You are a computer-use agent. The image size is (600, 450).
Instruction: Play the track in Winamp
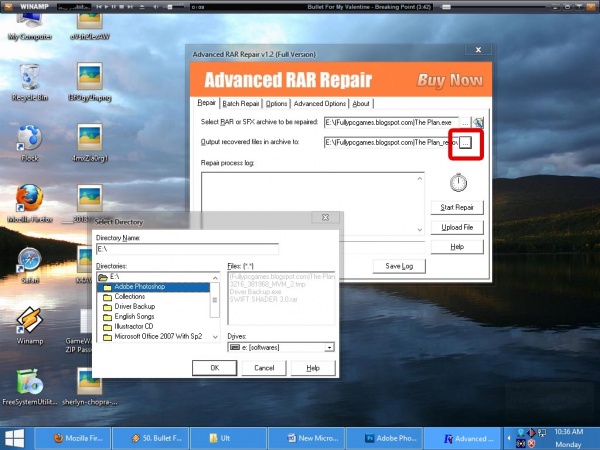coord(106,7)
